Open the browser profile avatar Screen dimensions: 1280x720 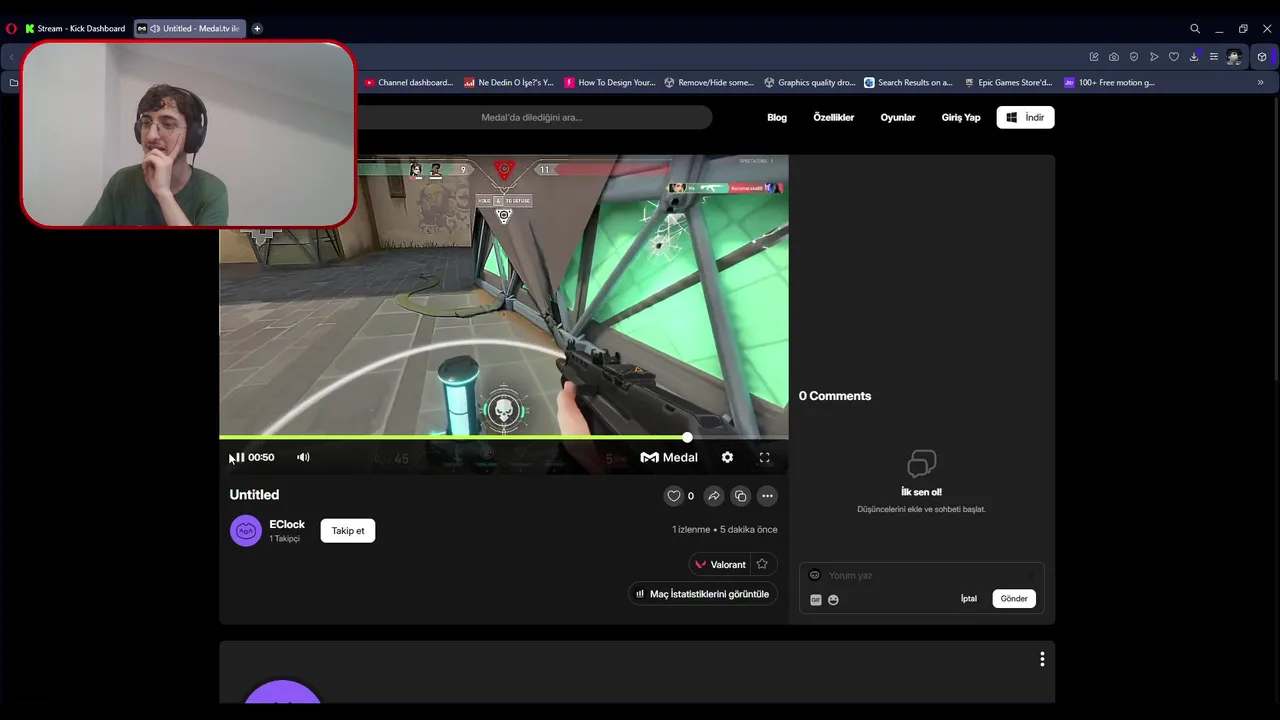pos(1234,57)
